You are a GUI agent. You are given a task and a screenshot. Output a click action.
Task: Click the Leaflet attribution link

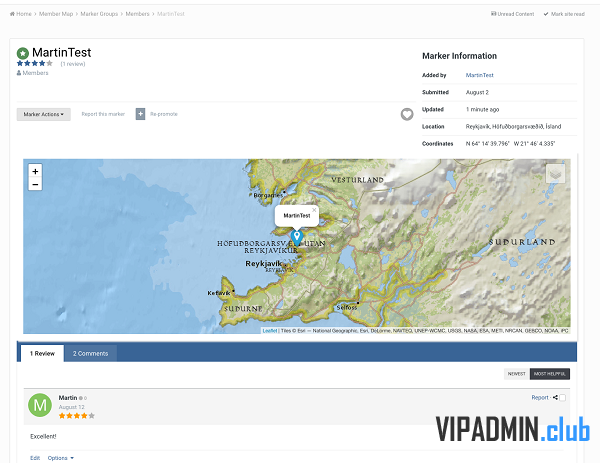click(270, 331)
